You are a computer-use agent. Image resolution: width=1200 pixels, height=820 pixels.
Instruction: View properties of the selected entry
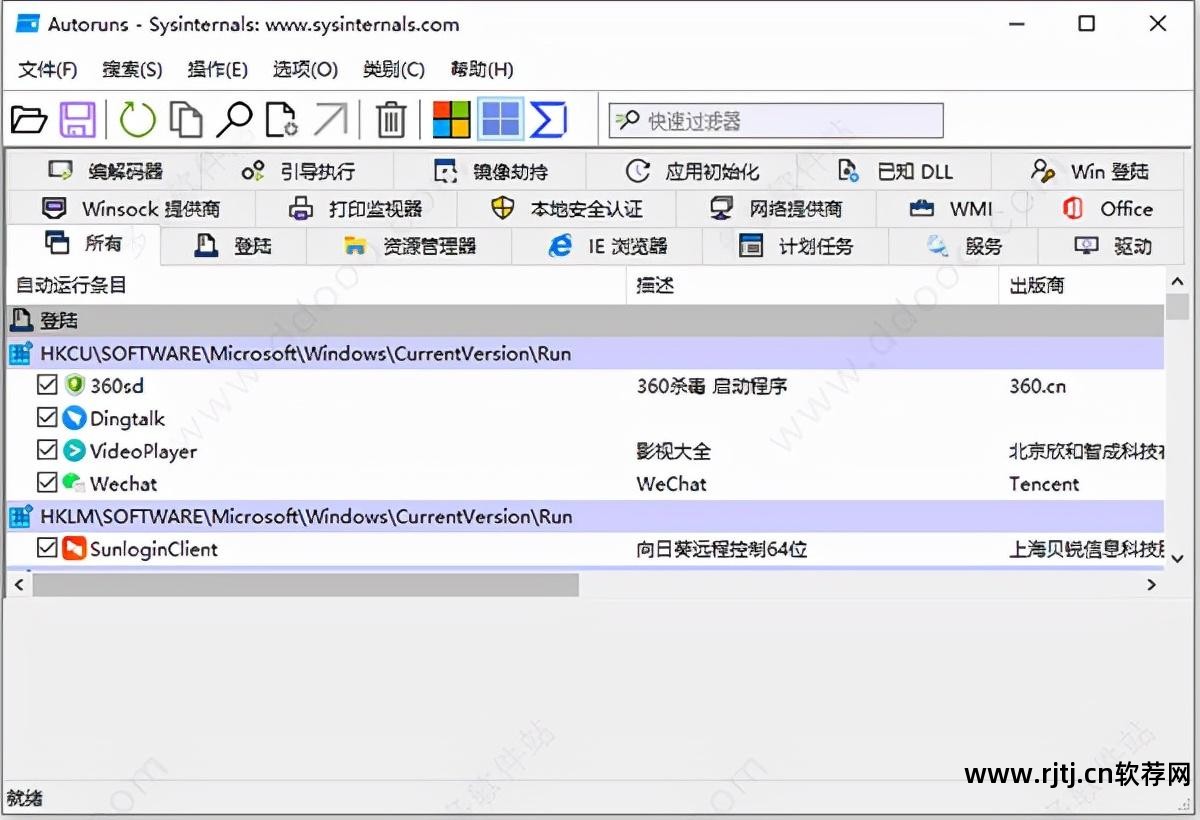click(283, 119)
